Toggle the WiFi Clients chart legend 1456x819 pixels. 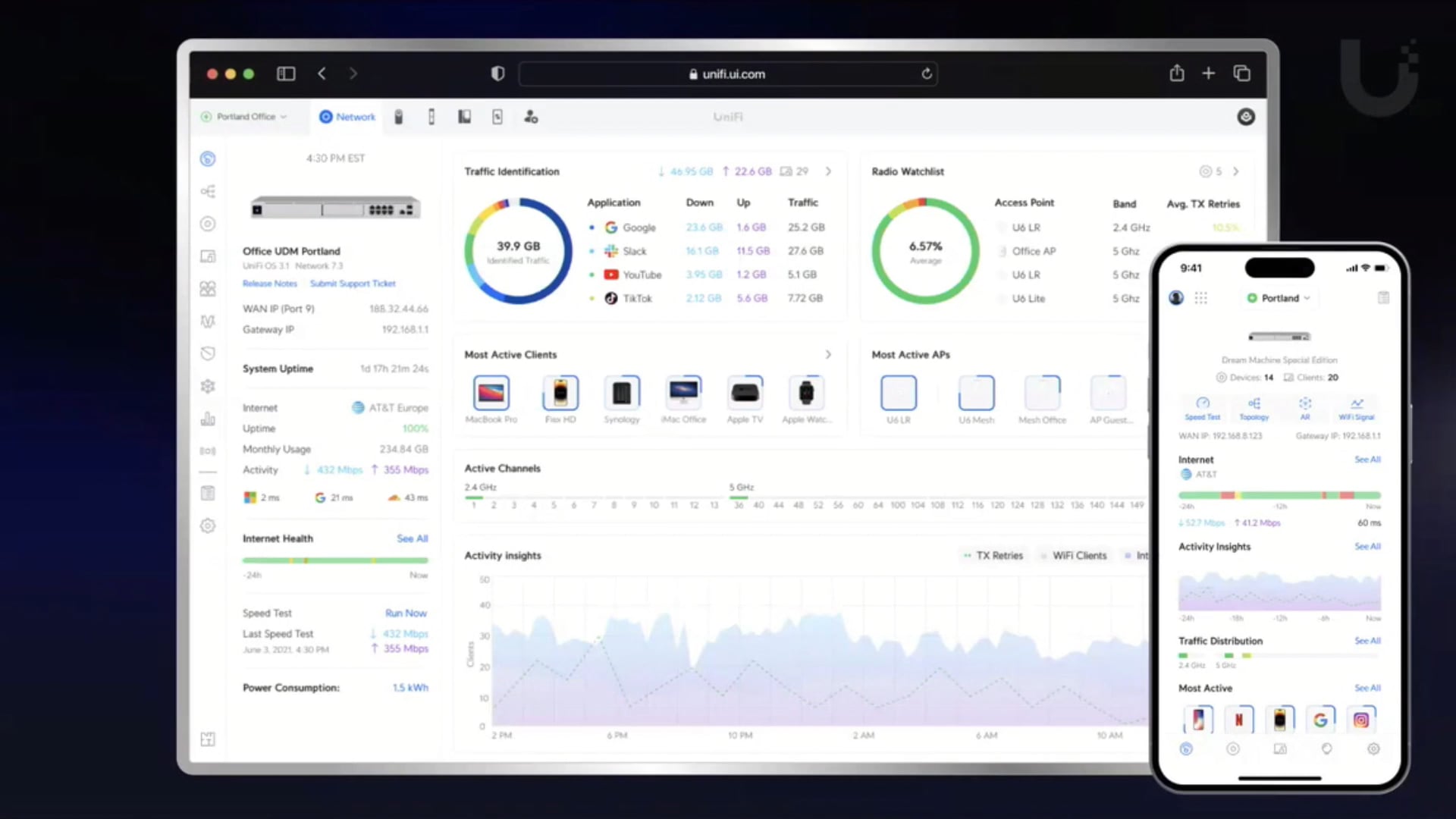point(1073,556)
